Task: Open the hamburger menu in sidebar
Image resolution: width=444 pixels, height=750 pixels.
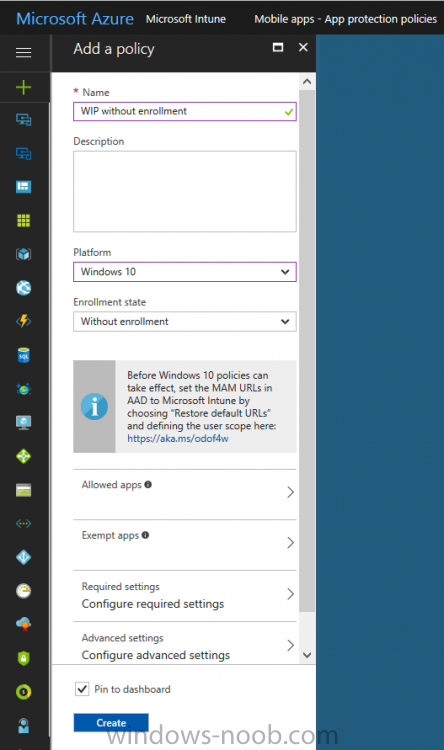Action: pos(23,52)
